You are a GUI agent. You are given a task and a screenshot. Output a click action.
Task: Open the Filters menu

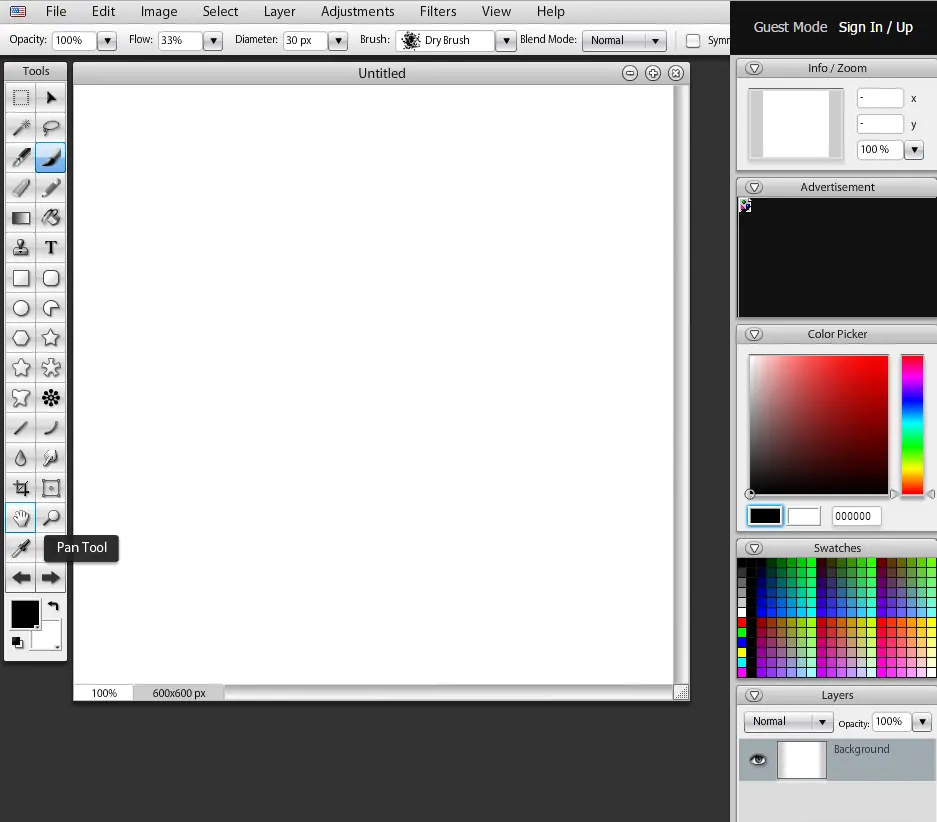438,12
